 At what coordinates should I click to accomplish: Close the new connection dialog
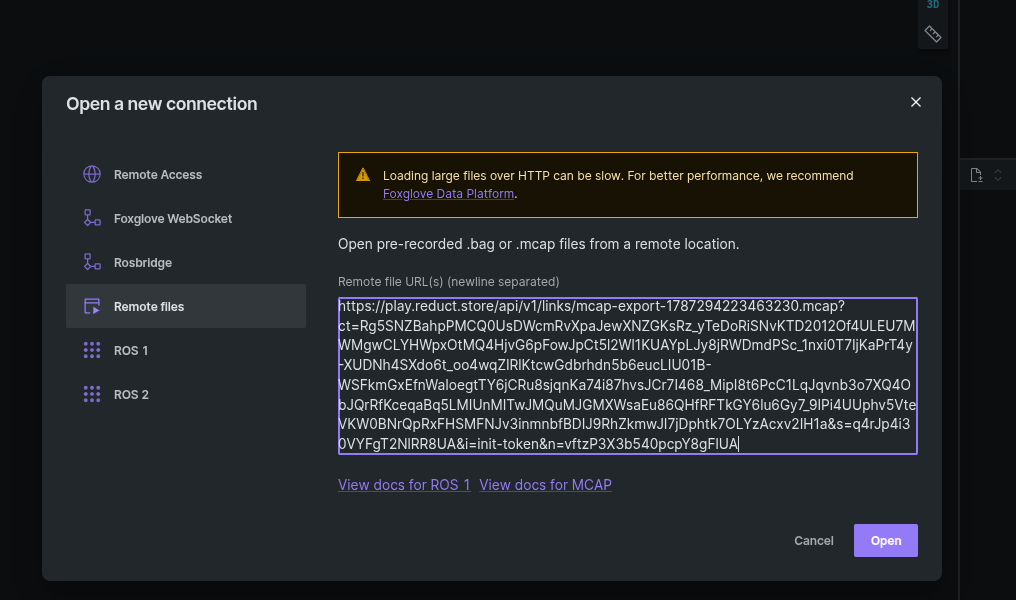916,102
